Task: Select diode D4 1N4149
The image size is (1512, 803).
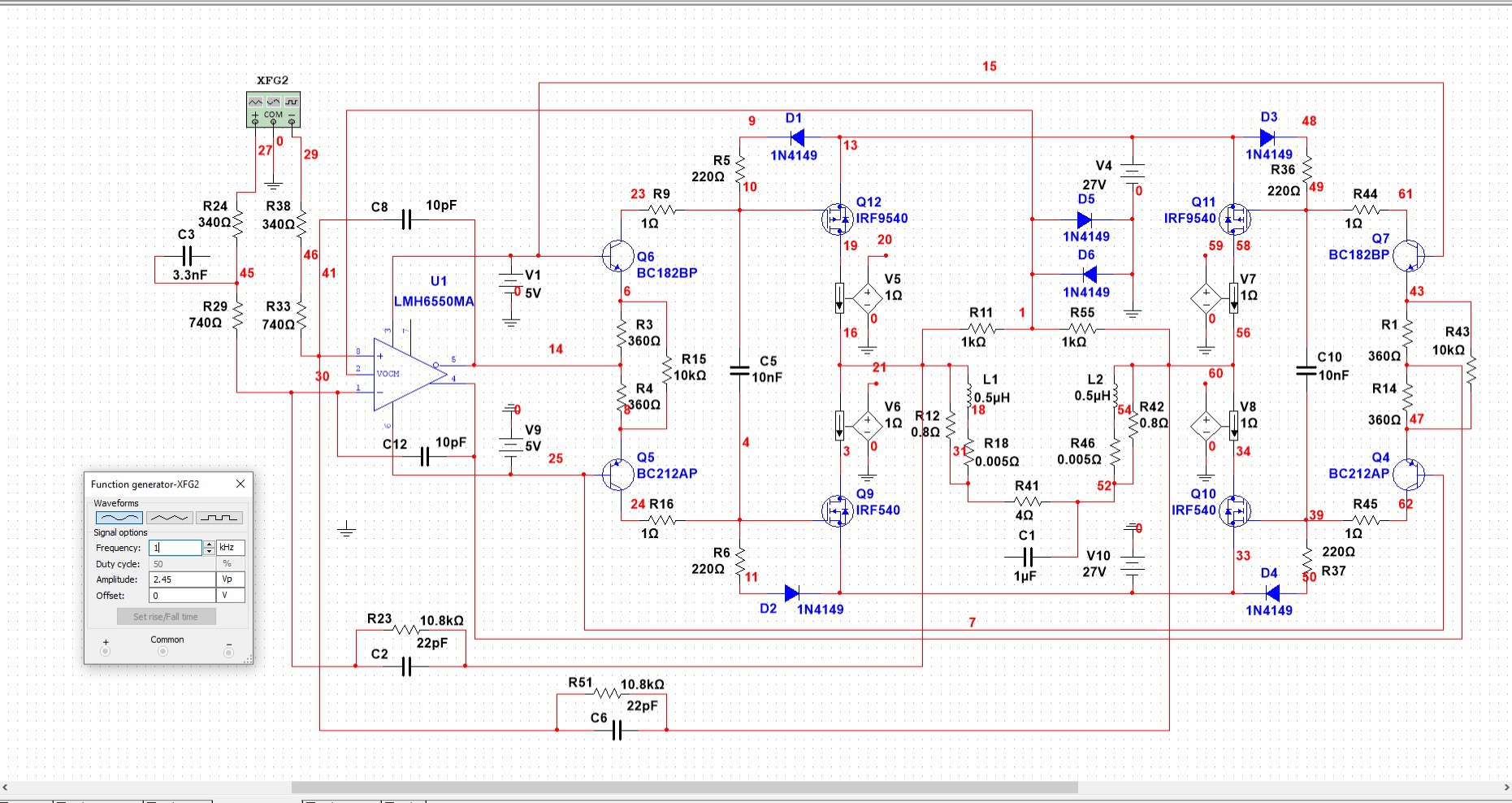Action: coord(1273,593)
